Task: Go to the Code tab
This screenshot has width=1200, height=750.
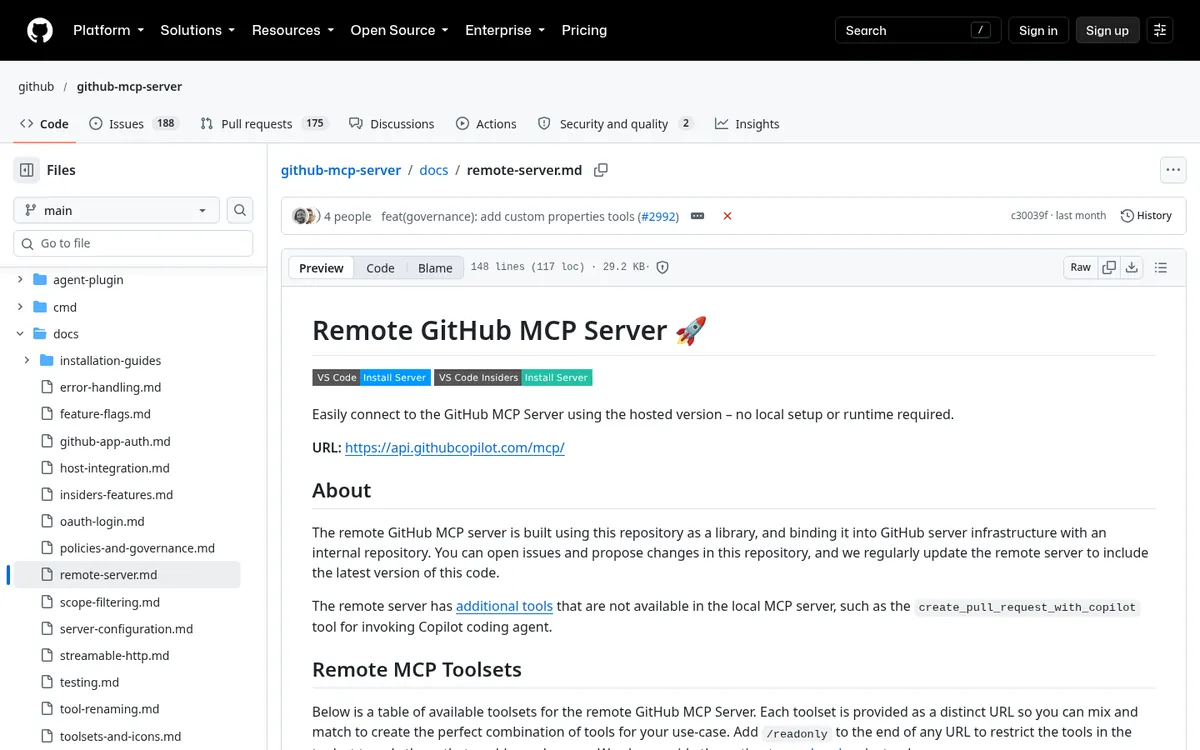Action: [x=44, y=124]
